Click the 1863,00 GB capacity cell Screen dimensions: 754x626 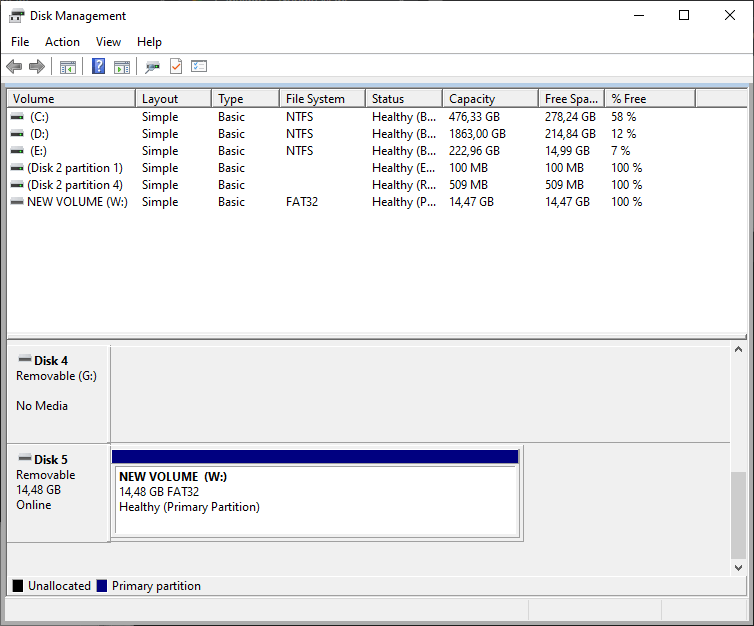pyautogui.click(x=478, y=134)
